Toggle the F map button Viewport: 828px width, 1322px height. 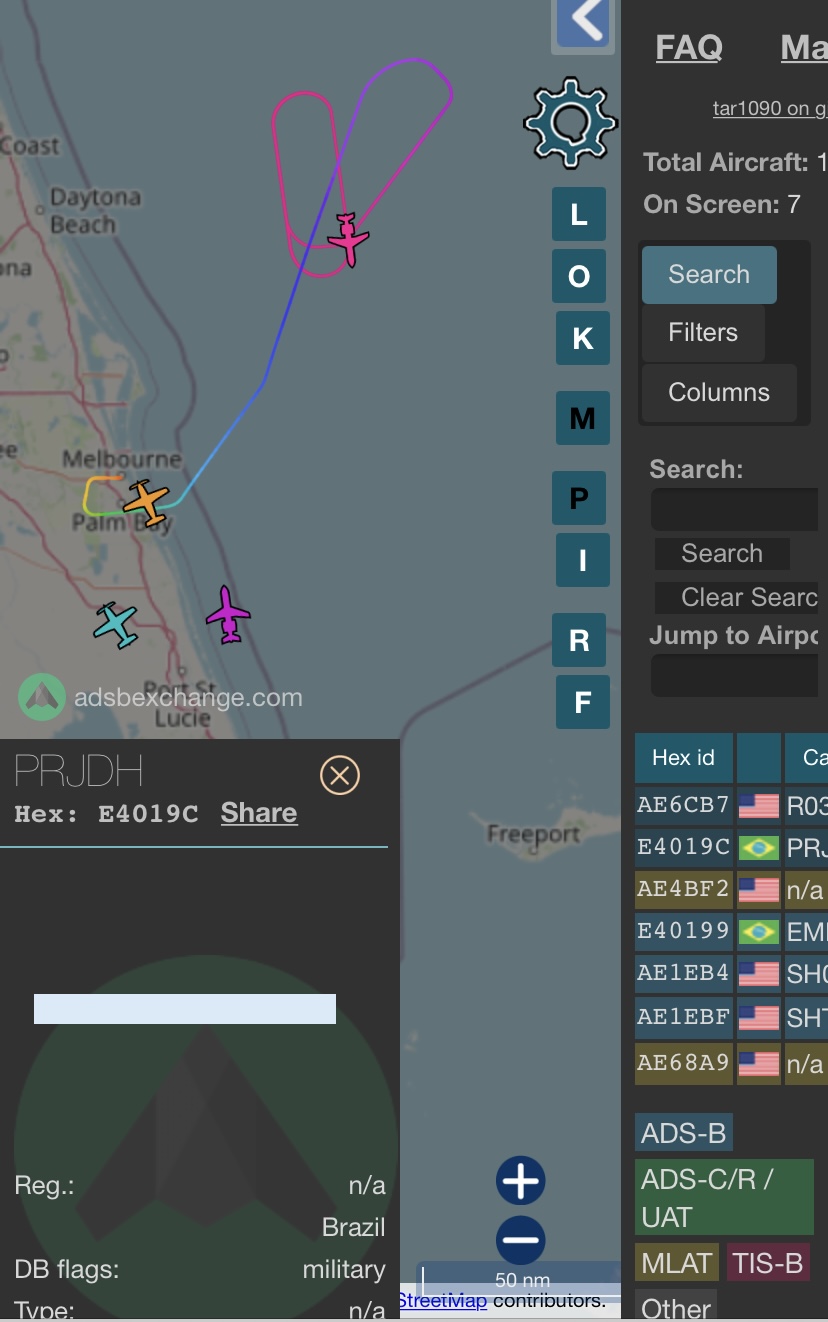pos(582,702)
